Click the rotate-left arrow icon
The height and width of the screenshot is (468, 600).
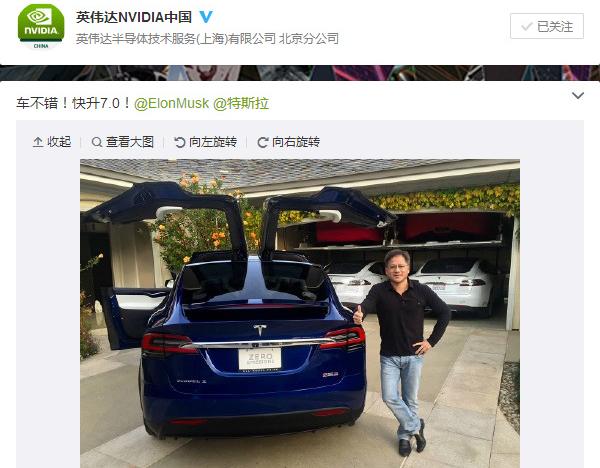(x=179, y=142)
